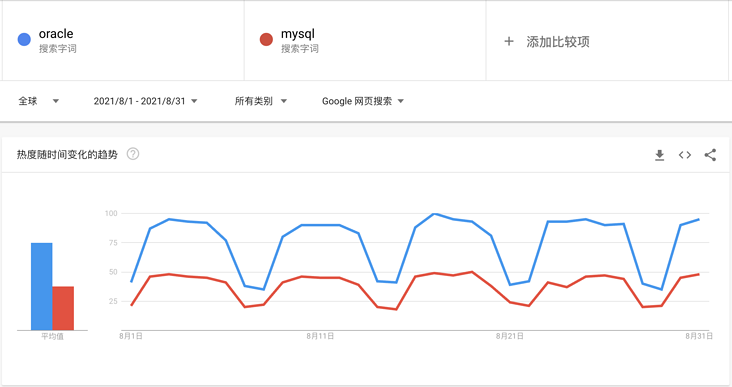Edit the mysql search term
This screenshot has width=732, height=387.
tap(298, 34)
